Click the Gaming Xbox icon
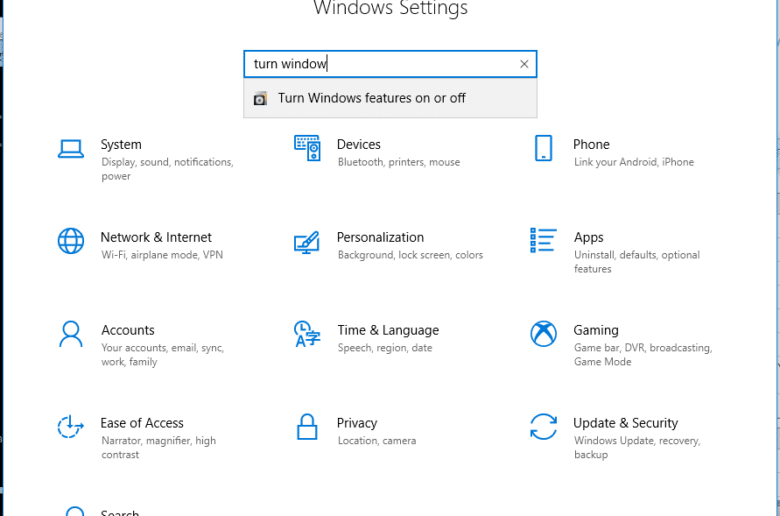The width and height of the screenshot is (780, 516). tap(543, 333)
